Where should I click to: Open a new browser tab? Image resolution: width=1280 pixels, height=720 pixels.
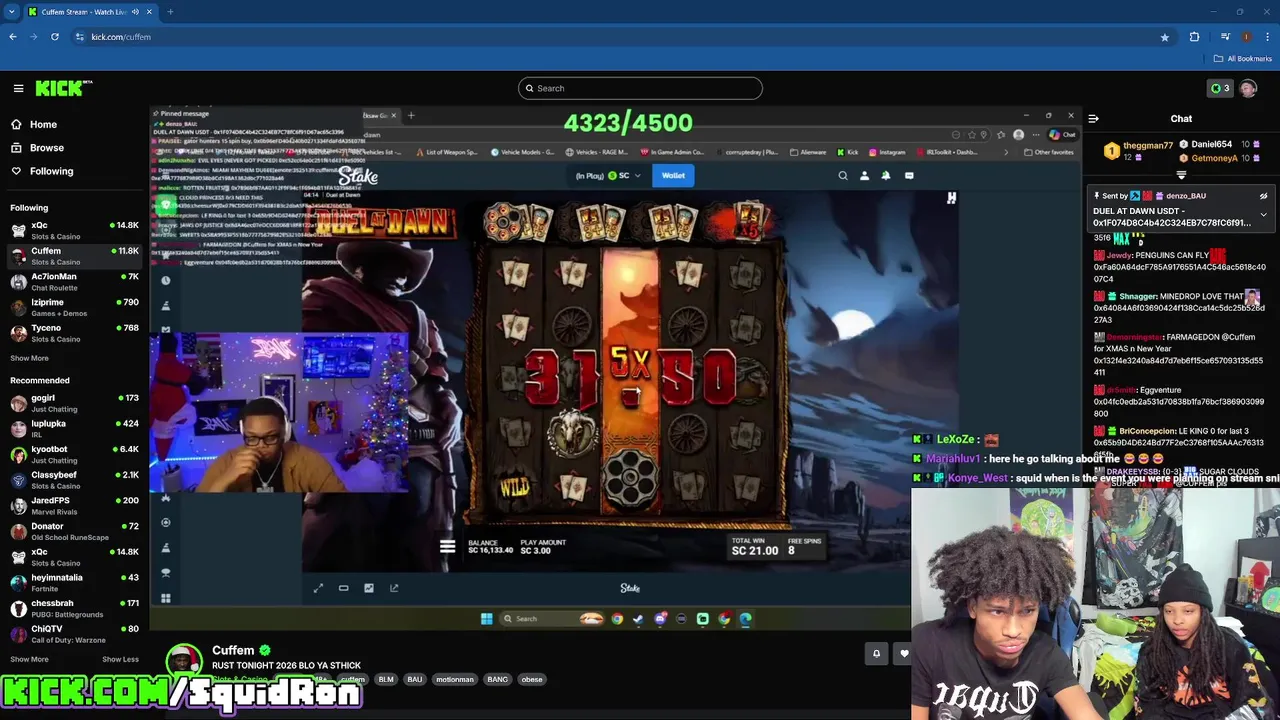(x=170, y=12)
